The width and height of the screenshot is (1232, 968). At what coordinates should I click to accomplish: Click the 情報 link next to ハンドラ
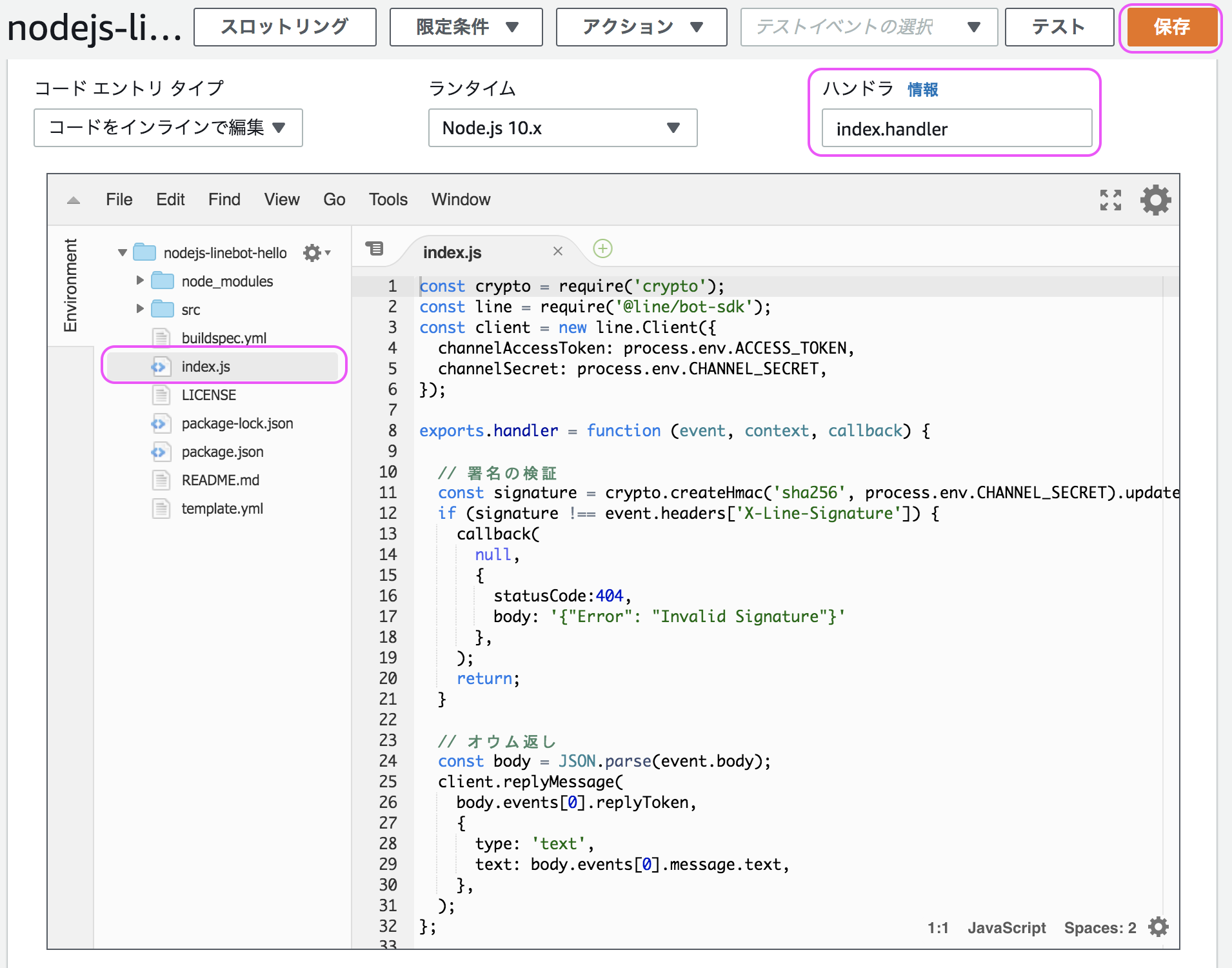click(x=922, y=90)
